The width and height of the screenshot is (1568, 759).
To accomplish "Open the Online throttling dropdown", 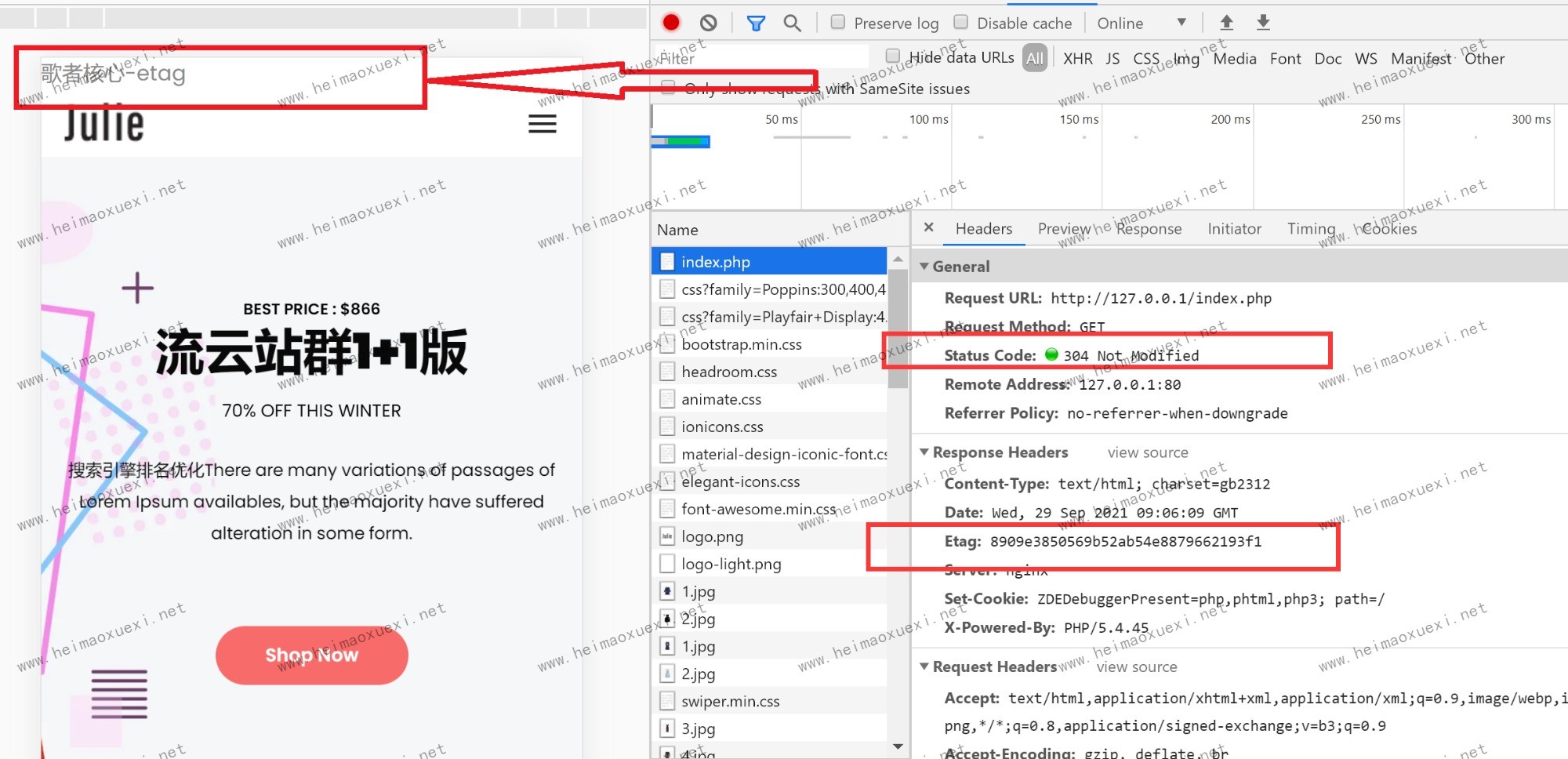I will [1142, 24].
